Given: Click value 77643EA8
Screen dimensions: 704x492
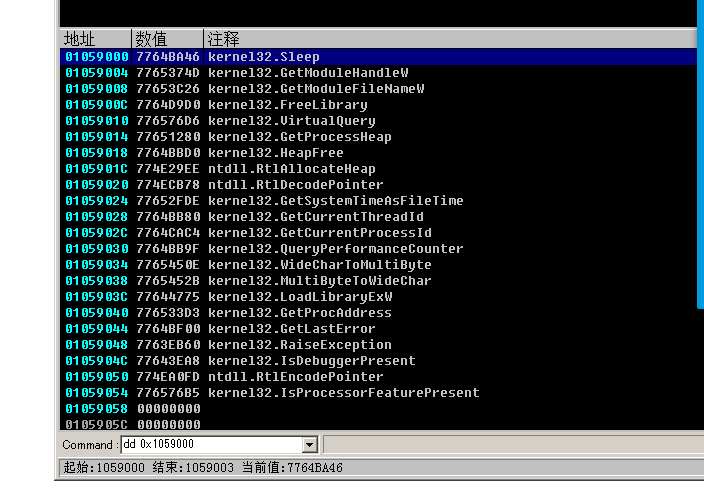Looking at the screenshot, I should coord(168,360).
